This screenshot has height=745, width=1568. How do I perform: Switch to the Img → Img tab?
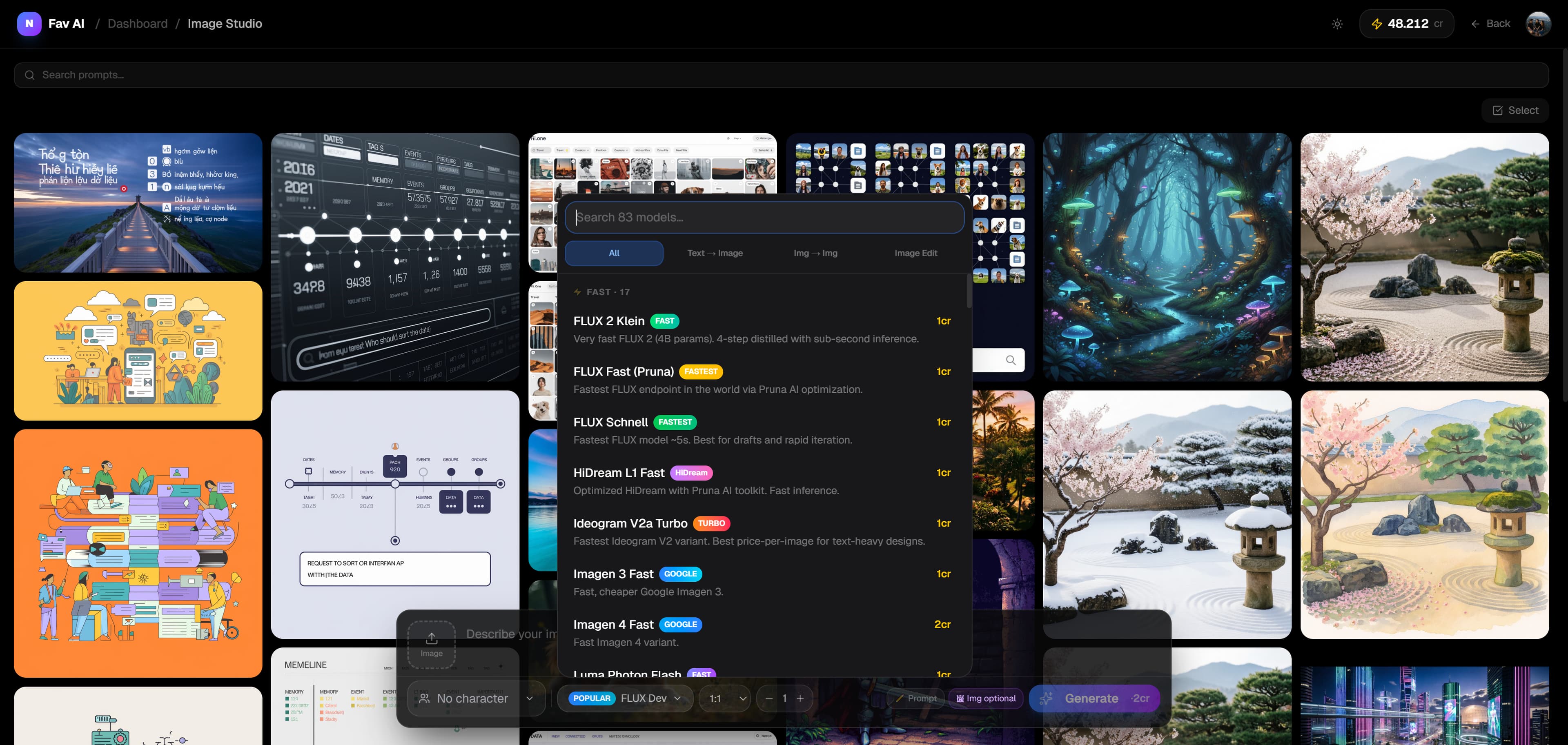815,253
